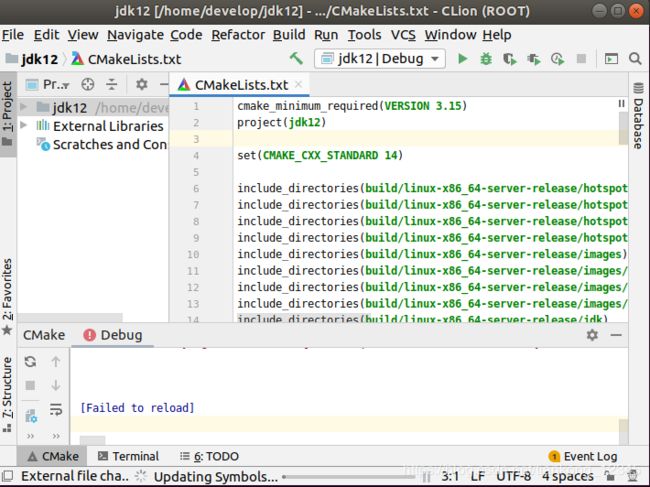Expand more CMake panel actions chevron
The height and width of the screenshot is (487, 650).
click(x=30, y=436)
